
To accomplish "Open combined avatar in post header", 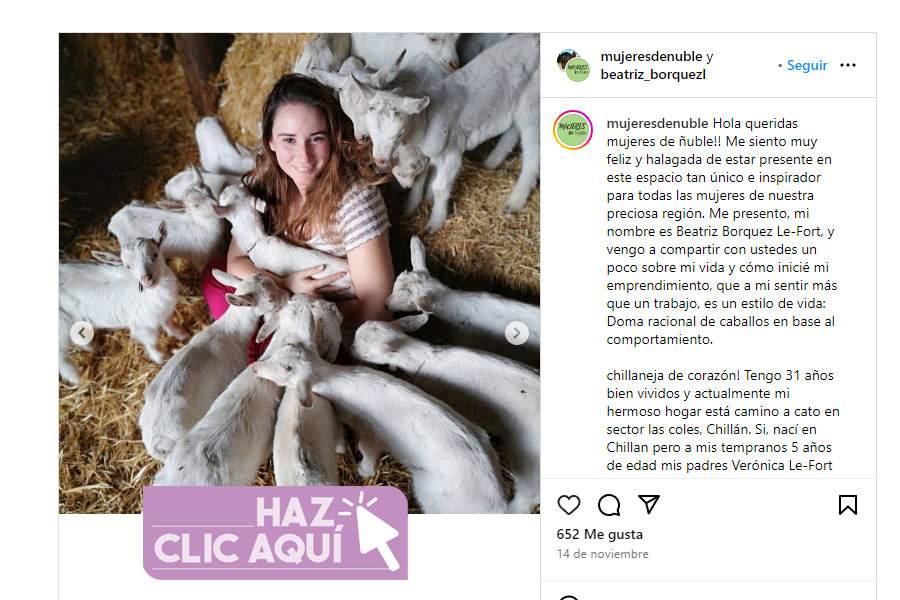I will [573, 65].
